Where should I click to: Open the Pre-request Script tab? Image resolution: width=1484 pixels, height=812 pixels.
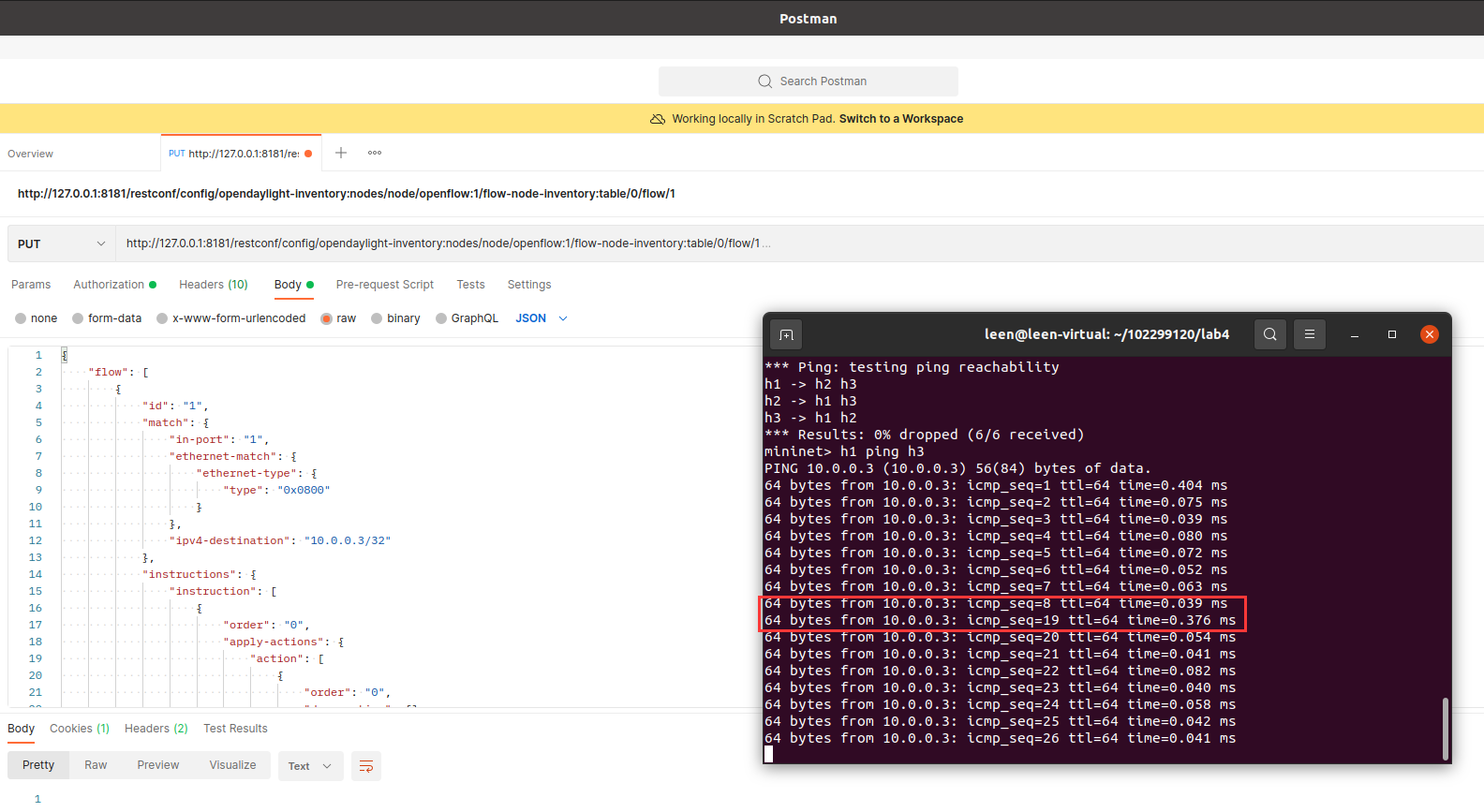384,285
